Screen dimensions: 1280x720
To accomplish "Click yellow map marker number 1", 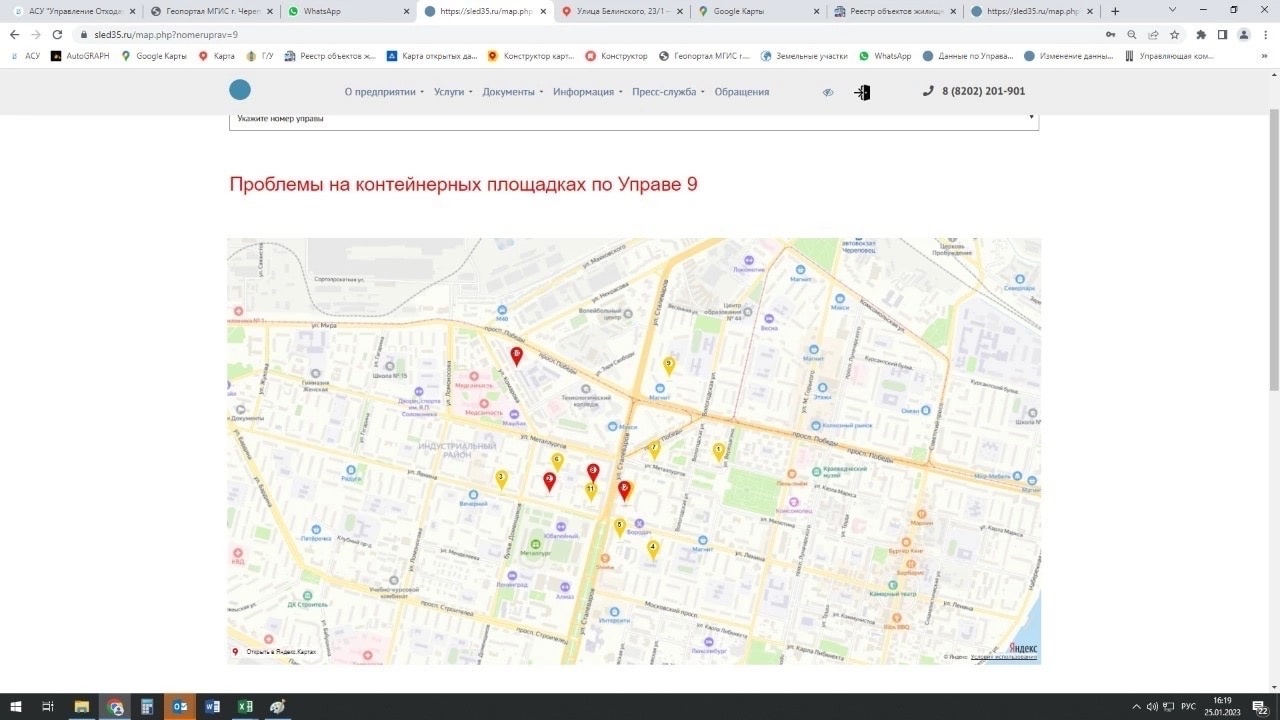I will pyautogui.click(x=718, y=451).
